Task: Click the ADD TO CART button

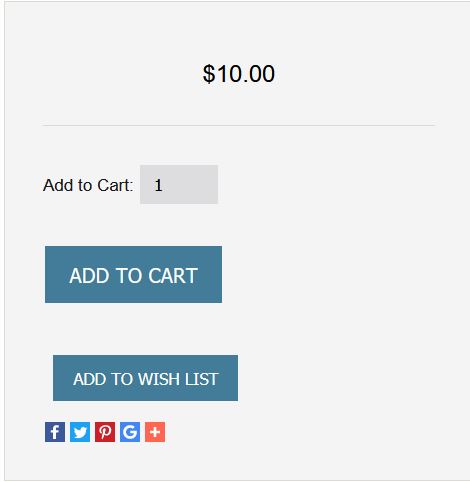Action: pyautogui.click(x=133, y=274)
